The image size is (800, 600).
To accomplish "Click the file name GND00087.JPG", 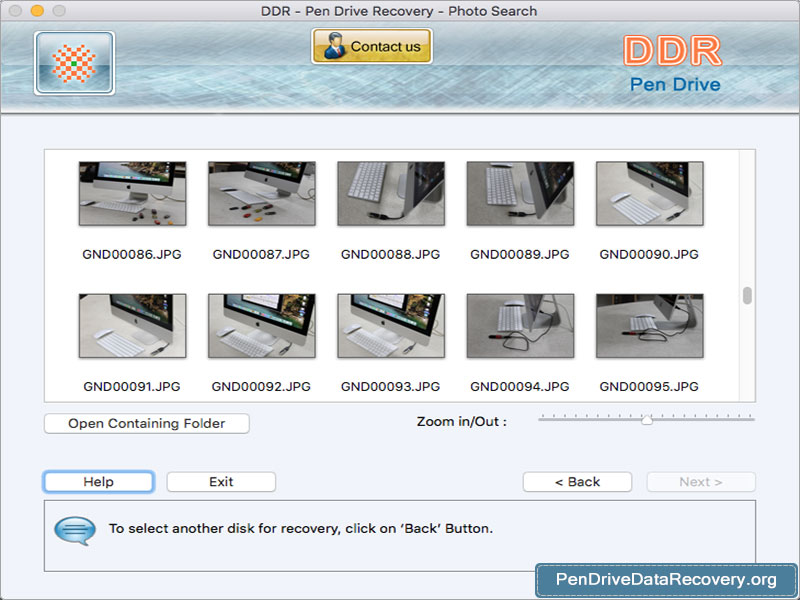I will (x=261, y=254).
